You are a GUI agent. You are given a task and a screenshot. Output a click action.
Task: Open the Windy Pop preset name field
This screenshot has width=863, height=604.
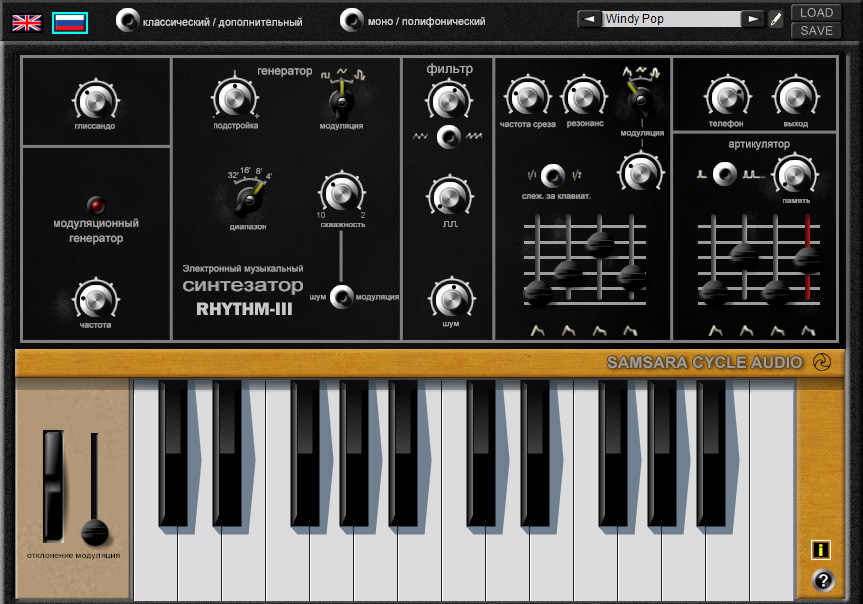click(x=671, y=19)
